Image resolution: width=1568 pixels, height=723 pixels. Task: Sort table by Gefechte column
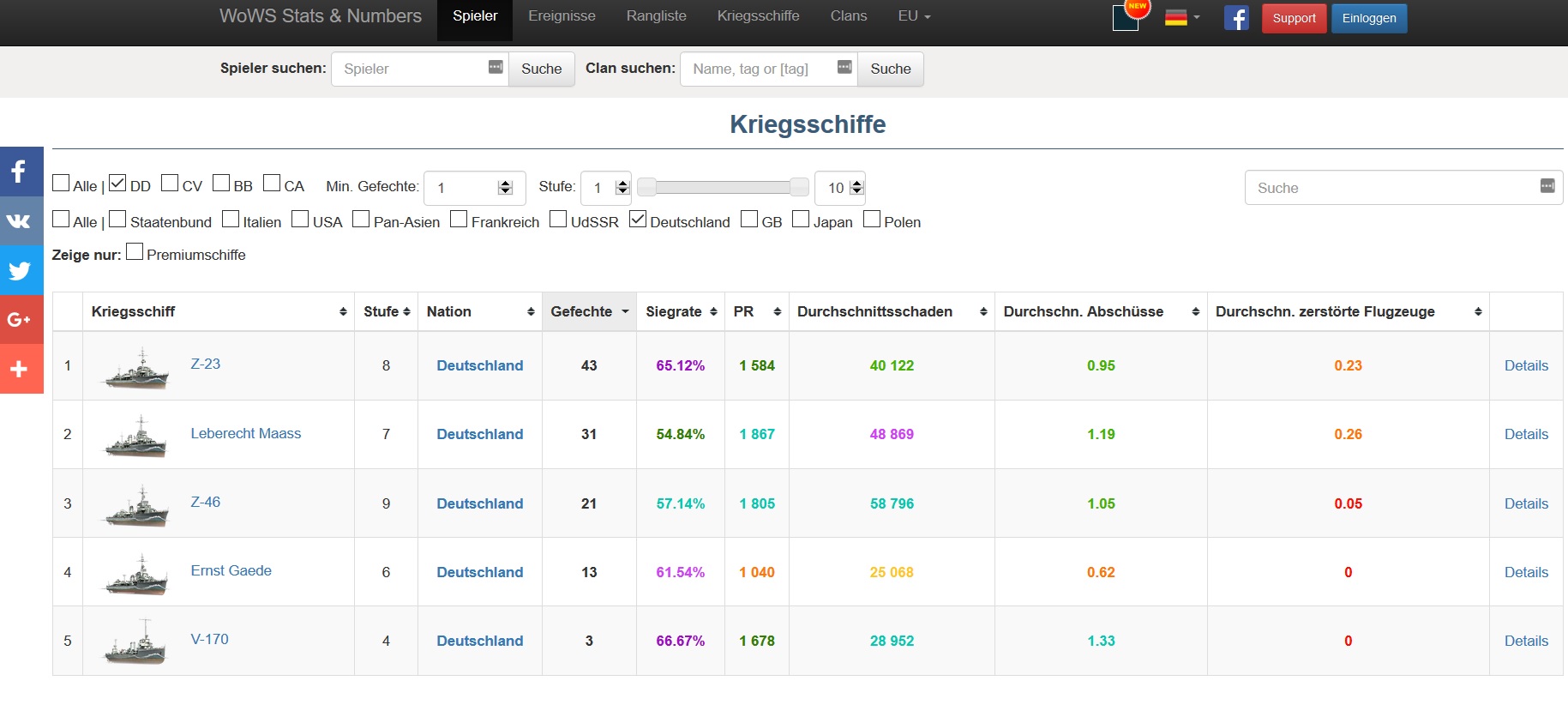pyautogui.click(x=590, y=311)
